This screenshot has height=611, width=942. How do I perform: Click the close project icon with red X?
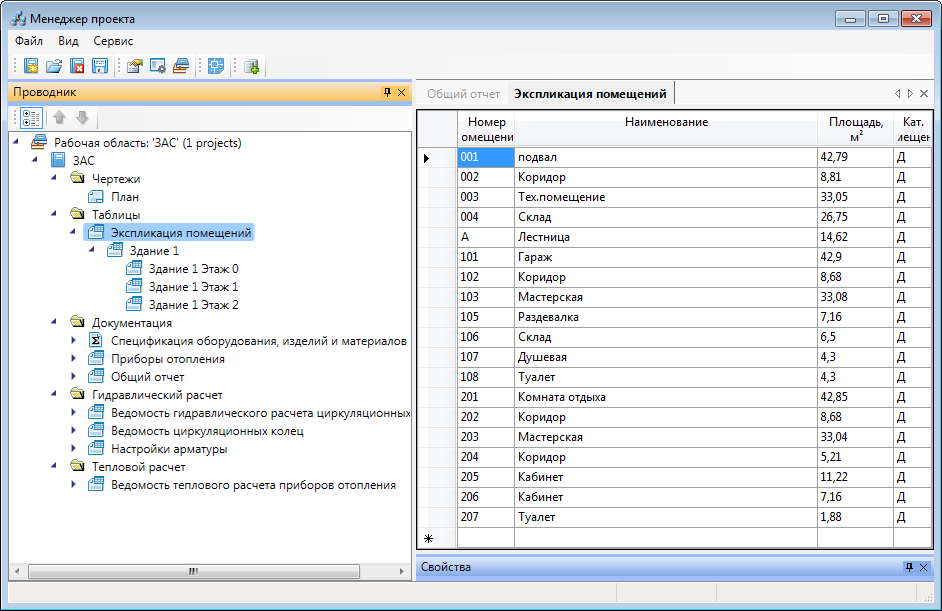[x=77, y=65]
